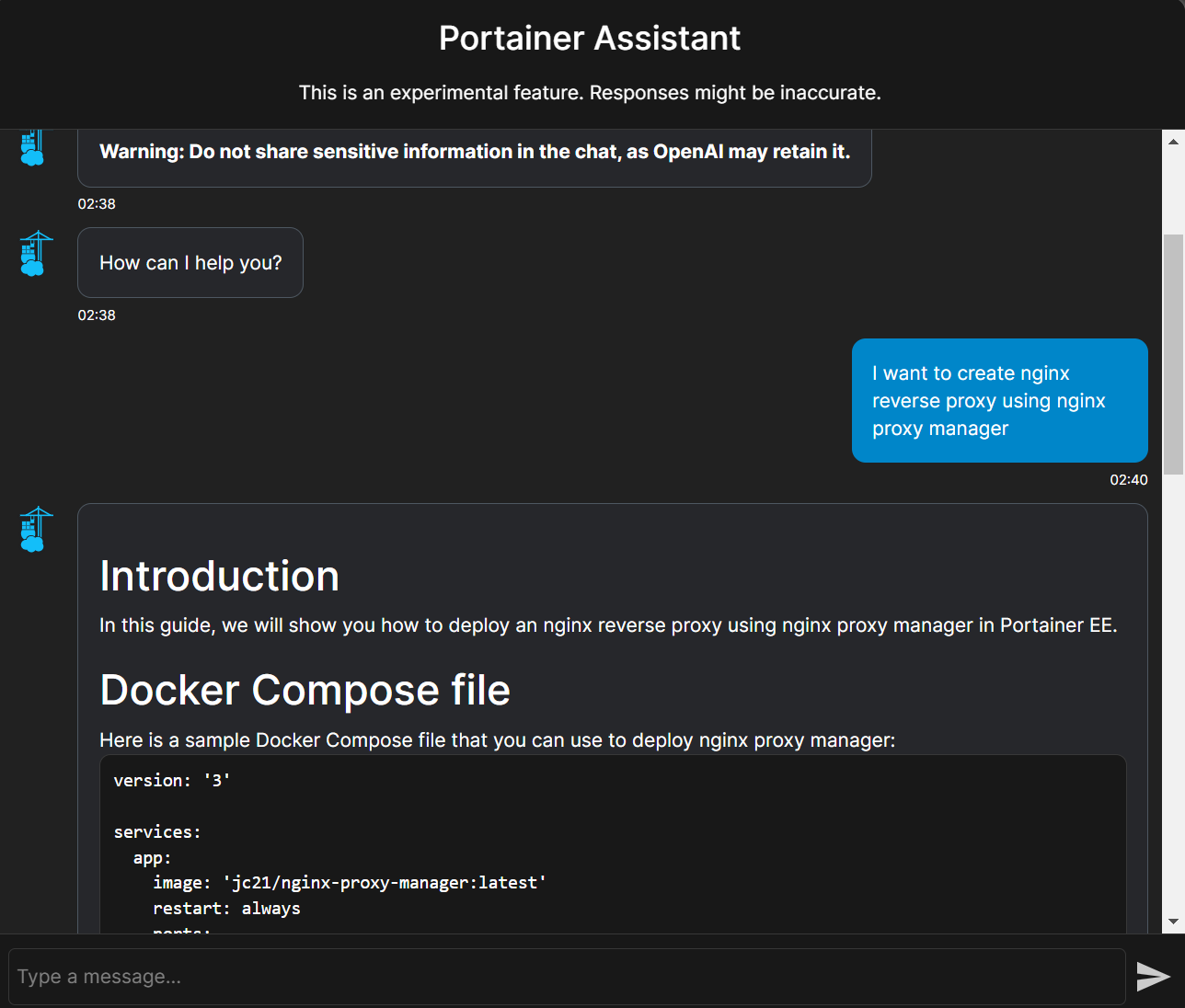Select the Portainer avatar beside the warning message

[x=33, y=147]
